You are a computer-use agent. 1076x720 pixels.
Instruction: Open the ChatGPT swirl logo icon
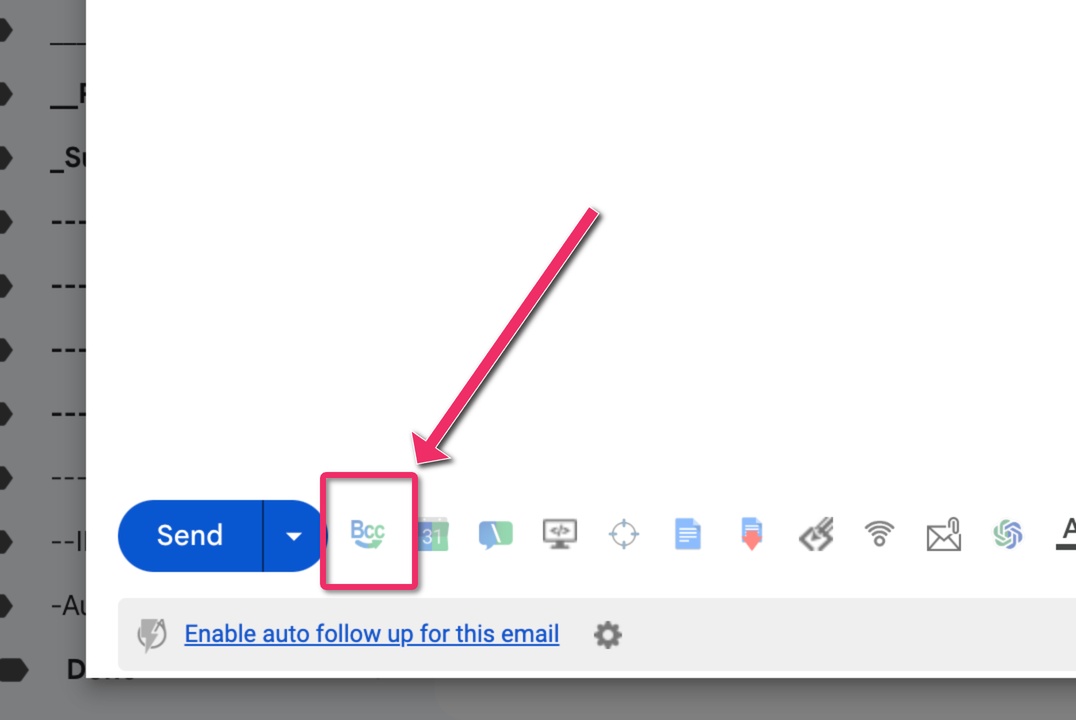[1007, 534]
